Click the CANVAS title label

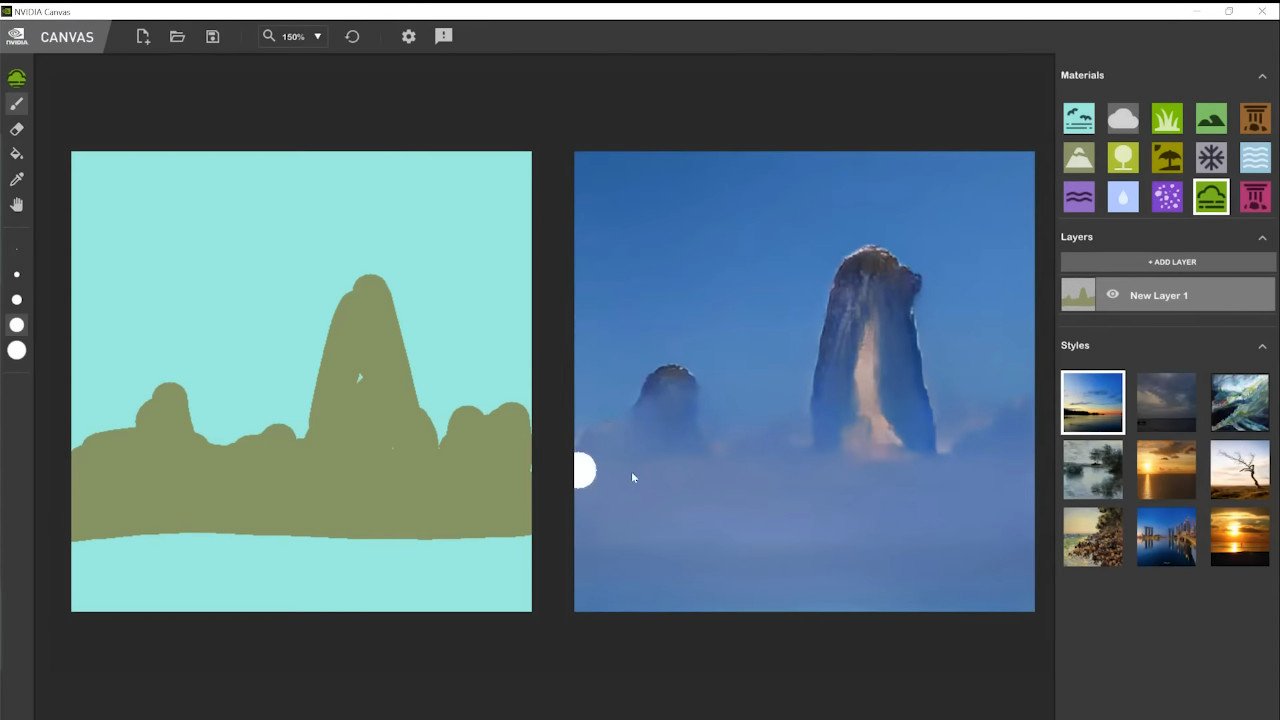click(x=67, y=37)
